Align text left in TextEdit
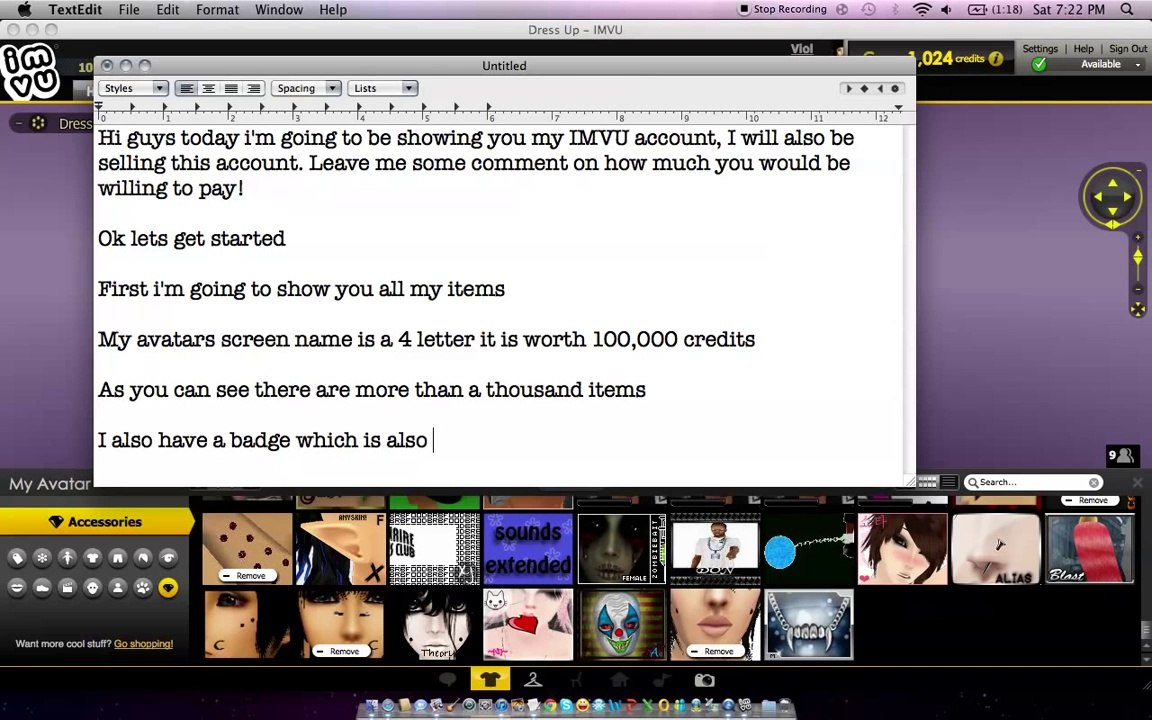Image resolution: width=1152 pixels, height=720 pixels. click(x=187, y=88)
